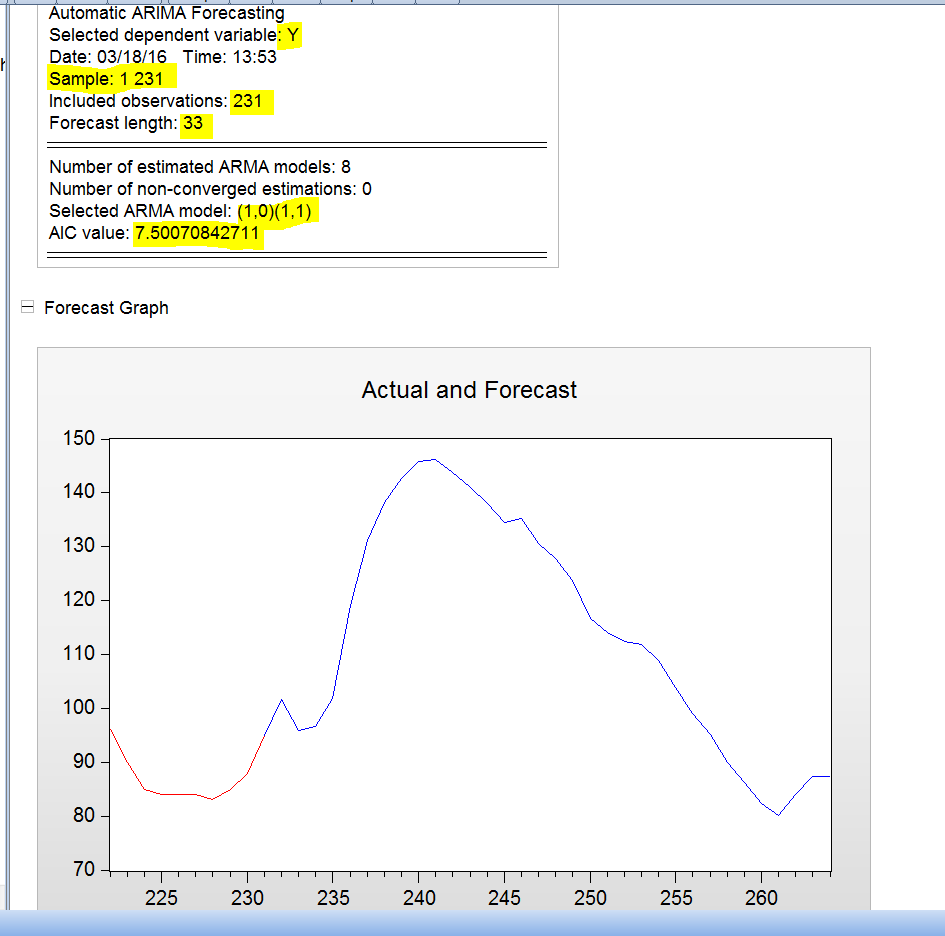Collapse the Forecast Graph section

pyautogui.click(x=27, y=307)
